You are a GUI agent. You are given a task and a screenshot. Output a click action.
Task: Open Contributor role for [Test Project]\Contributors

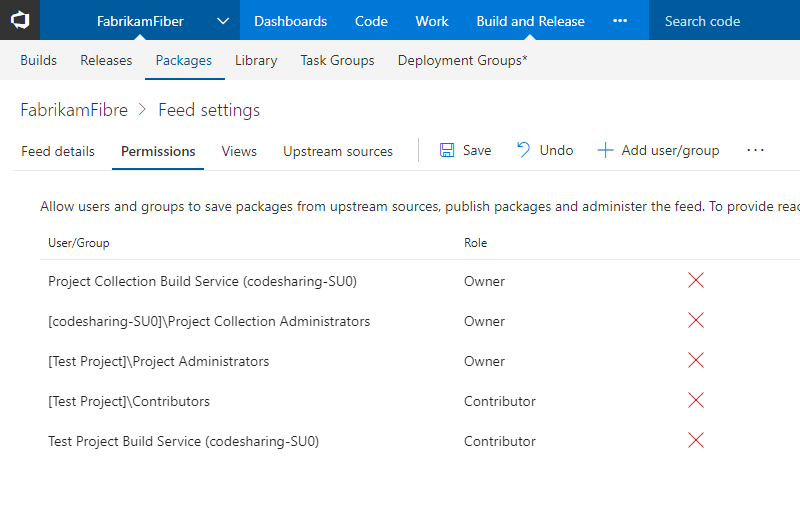click(x=499, y=401)
